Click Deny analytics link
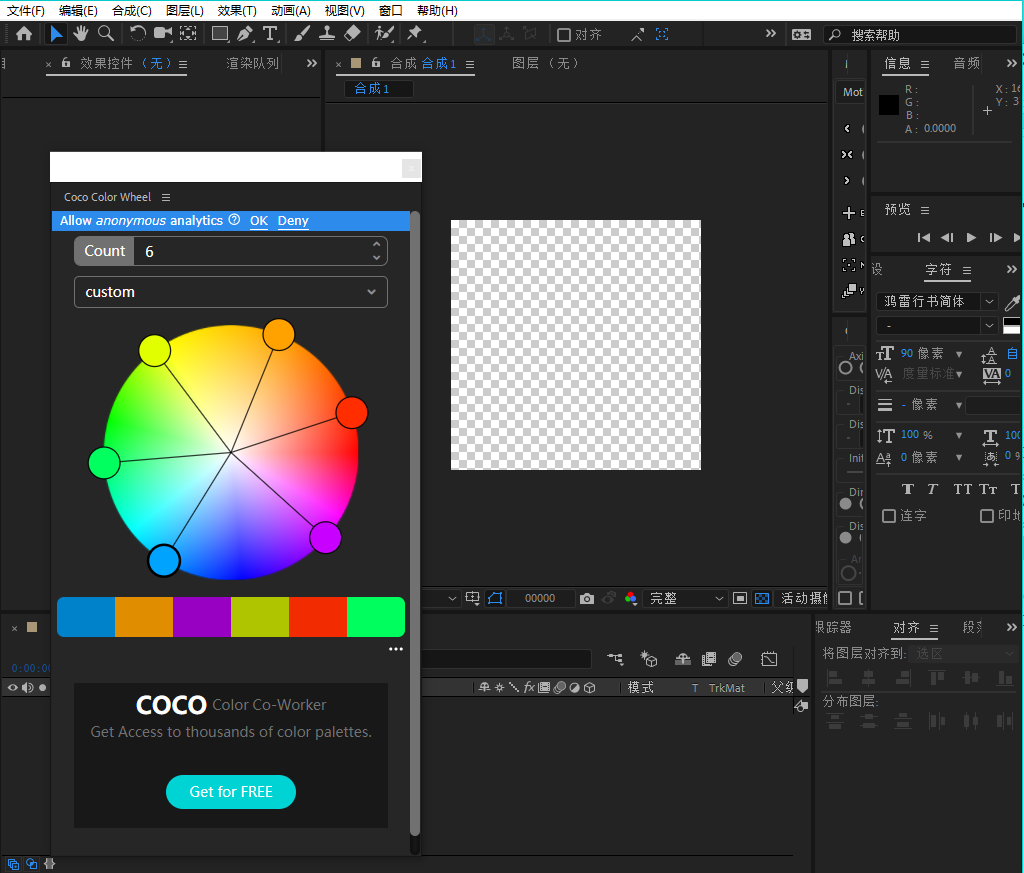The image size is (1024, 873). tap(293, 221)
